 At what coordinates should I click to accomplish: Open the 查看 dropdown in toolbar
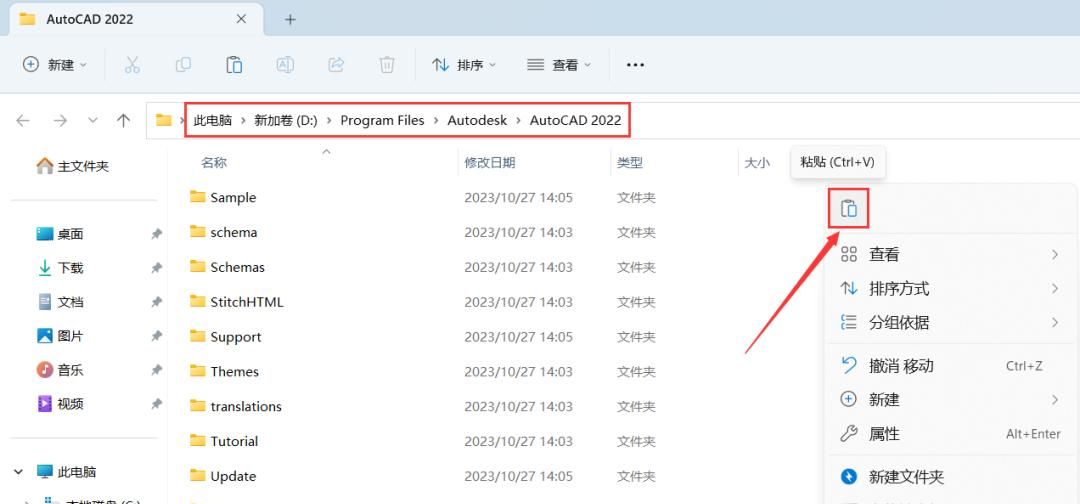point(559,65)
